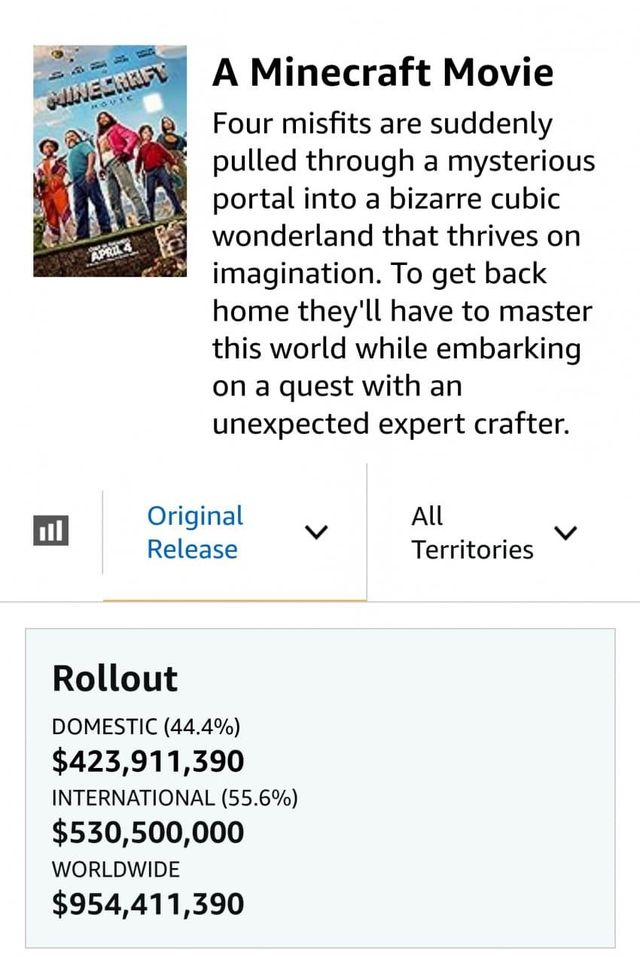The image size is (640, 957).
Task: Click the "Four misfits" opening description line
Action: click(382, 124)
